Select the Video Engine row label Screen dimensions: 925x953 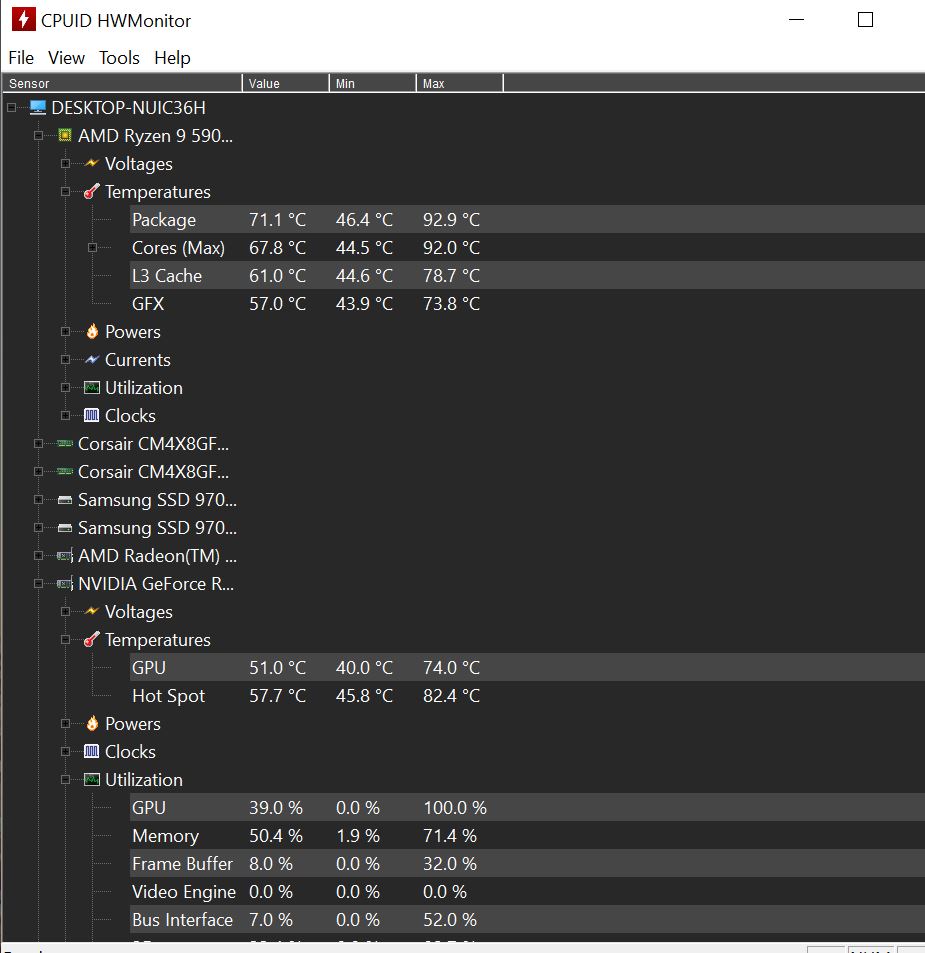[x=184, y=891]
